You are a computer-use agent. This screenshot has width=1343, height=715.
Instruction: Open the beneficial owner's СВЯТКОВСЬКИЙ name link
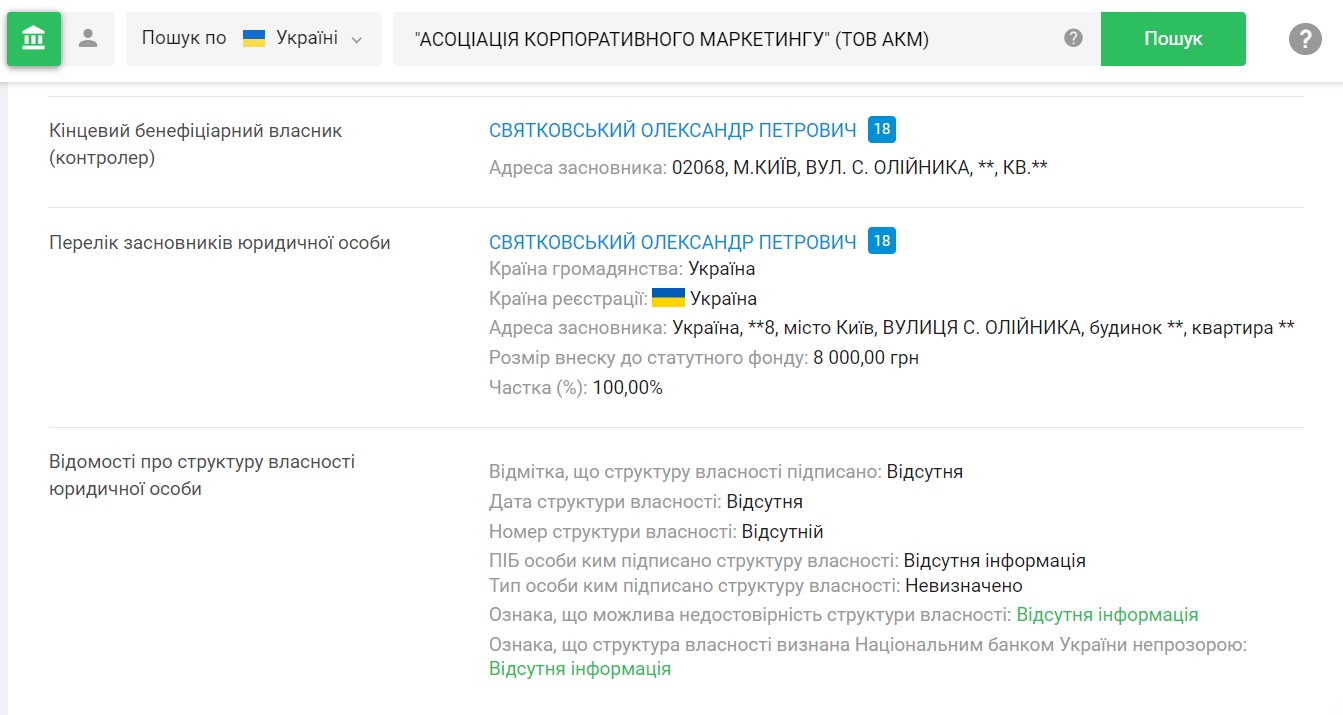672,130
